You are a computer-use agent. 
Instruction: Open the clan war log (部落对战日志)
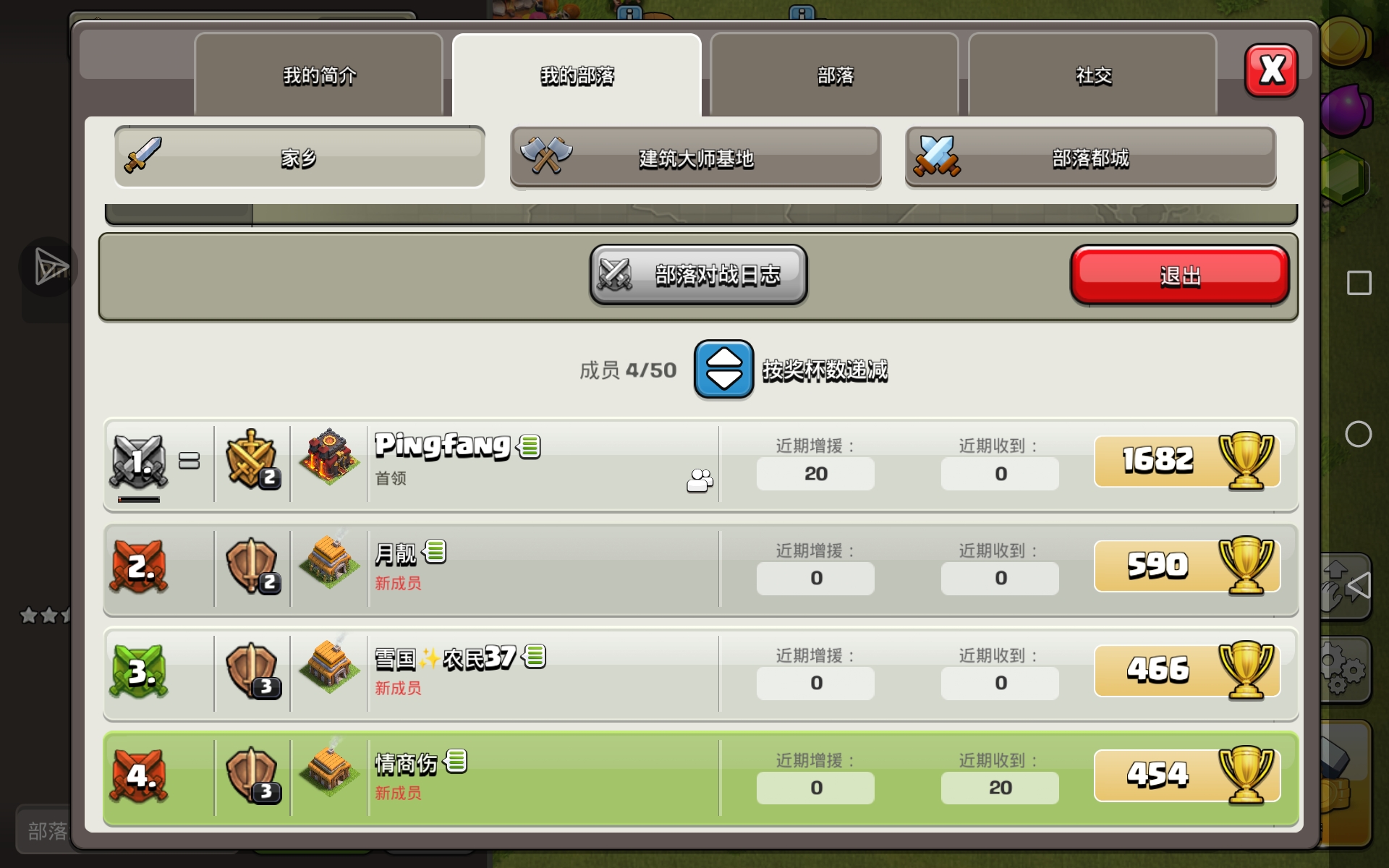(698, 275)
